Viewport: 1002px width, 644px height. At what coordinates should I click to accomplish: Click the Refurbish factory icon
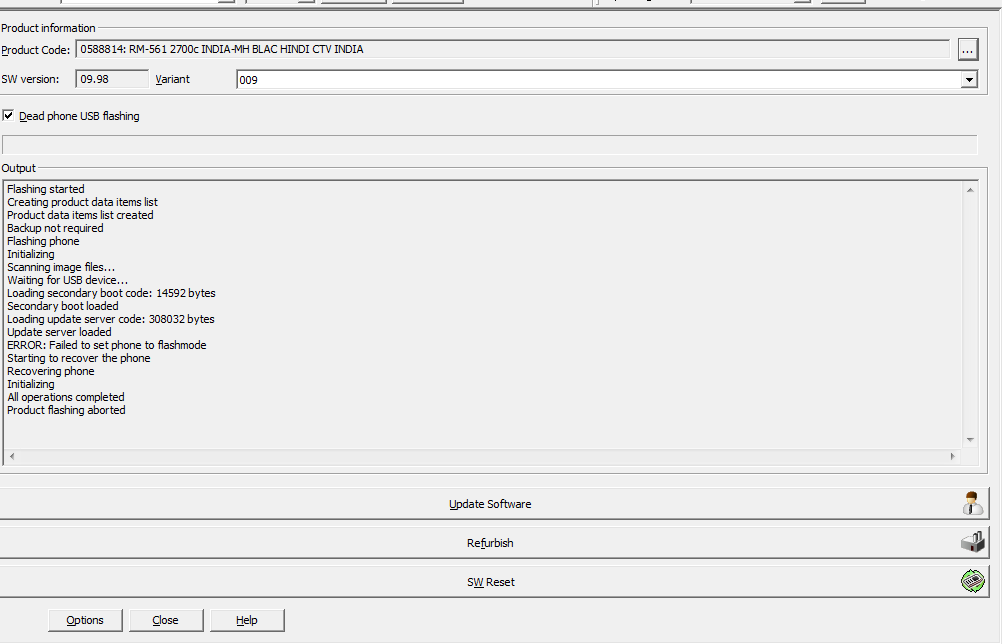click(x=973, y=542)
